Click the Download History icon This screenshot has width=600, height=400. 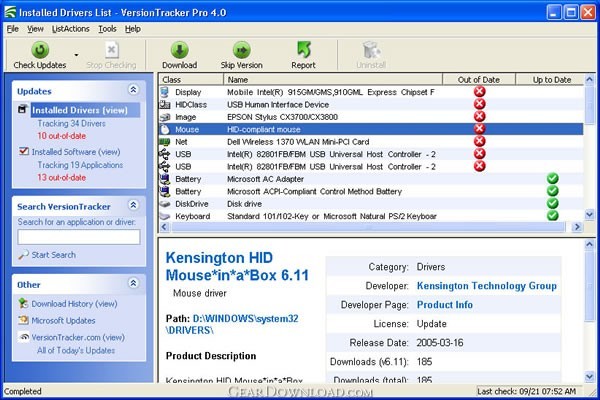(23, 303)
